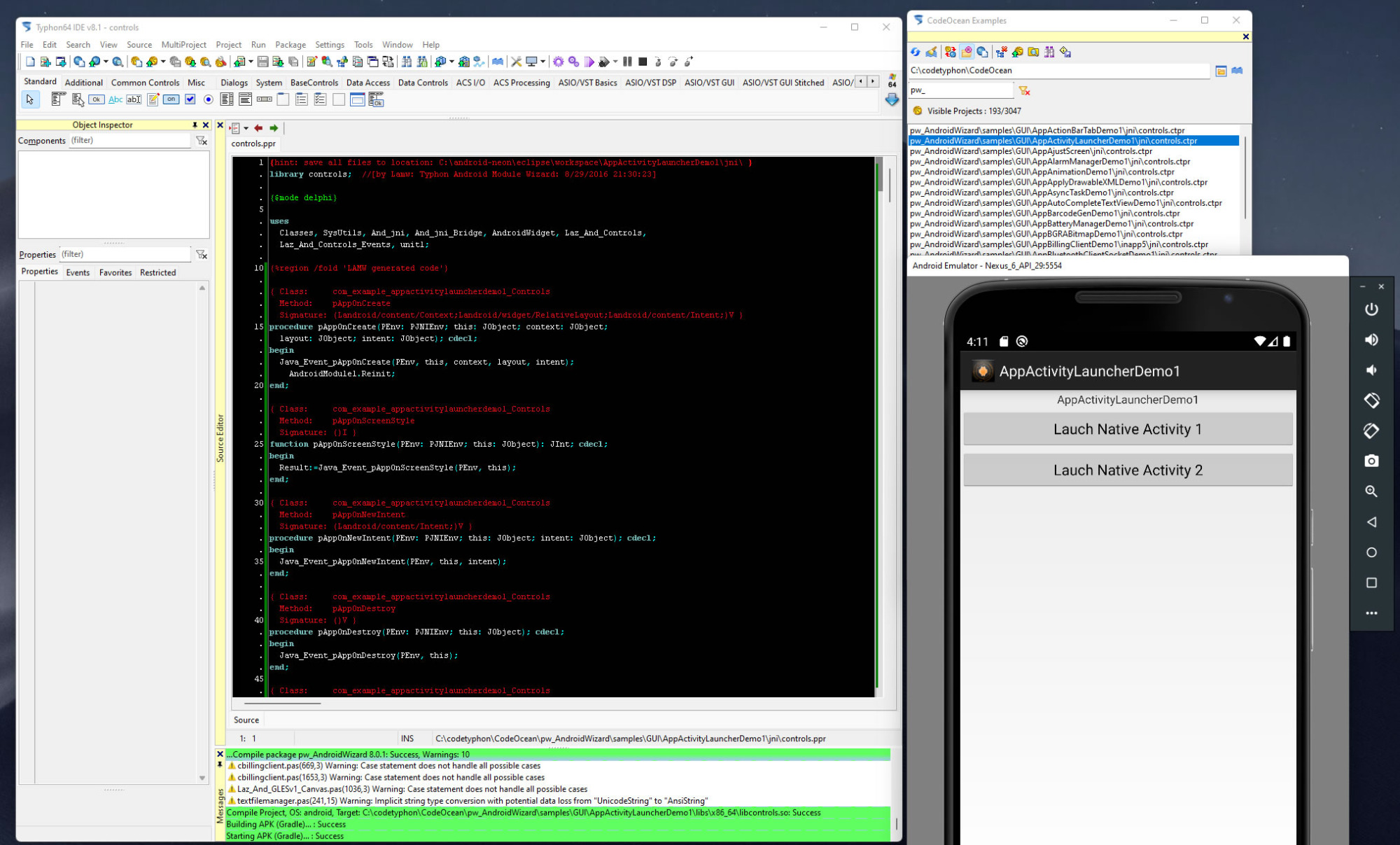Open emulator extended controls three dots

1371,613
